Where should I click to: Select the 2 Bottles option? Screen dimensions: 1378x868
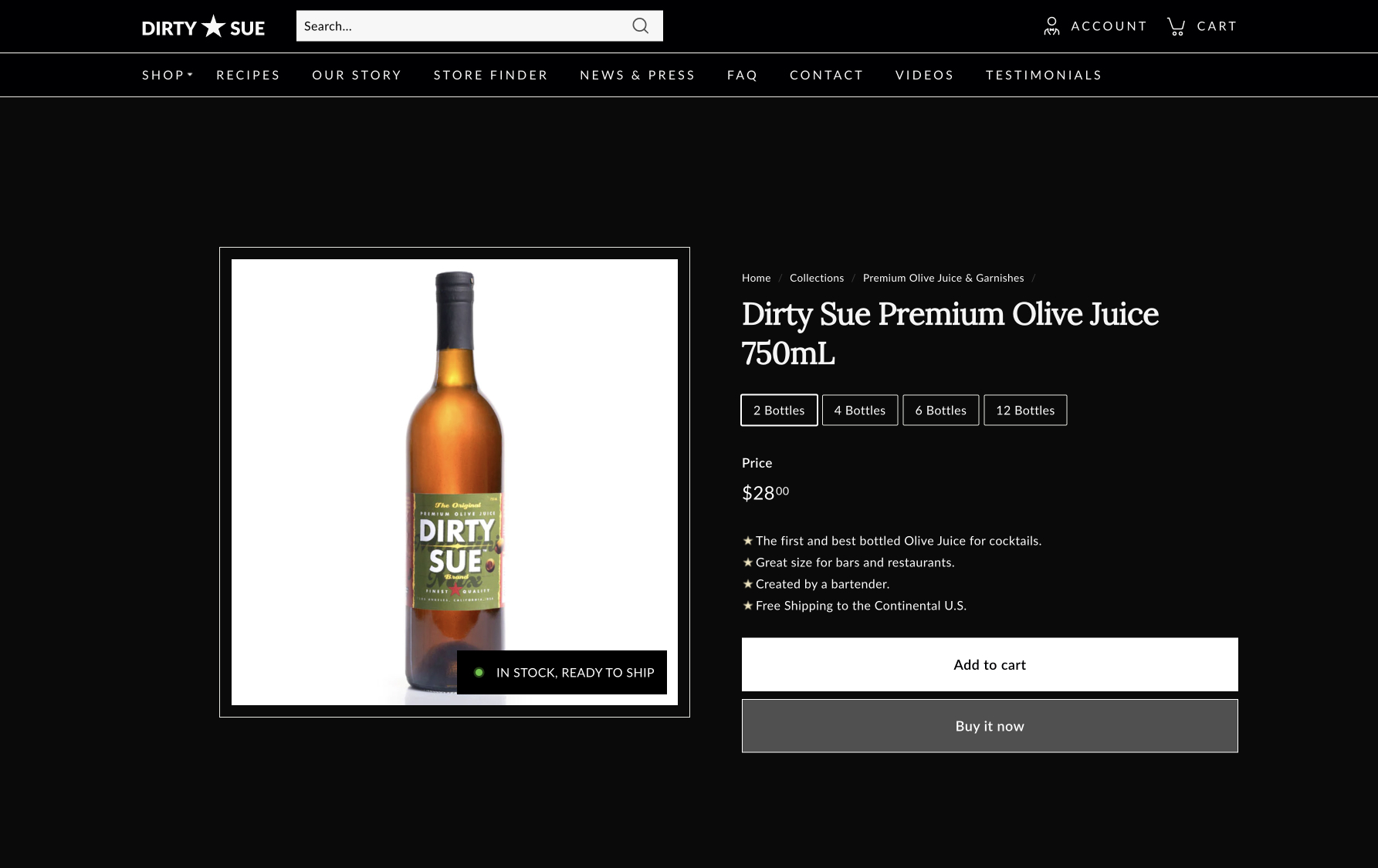pyautogui.click(x=779, y=410)
